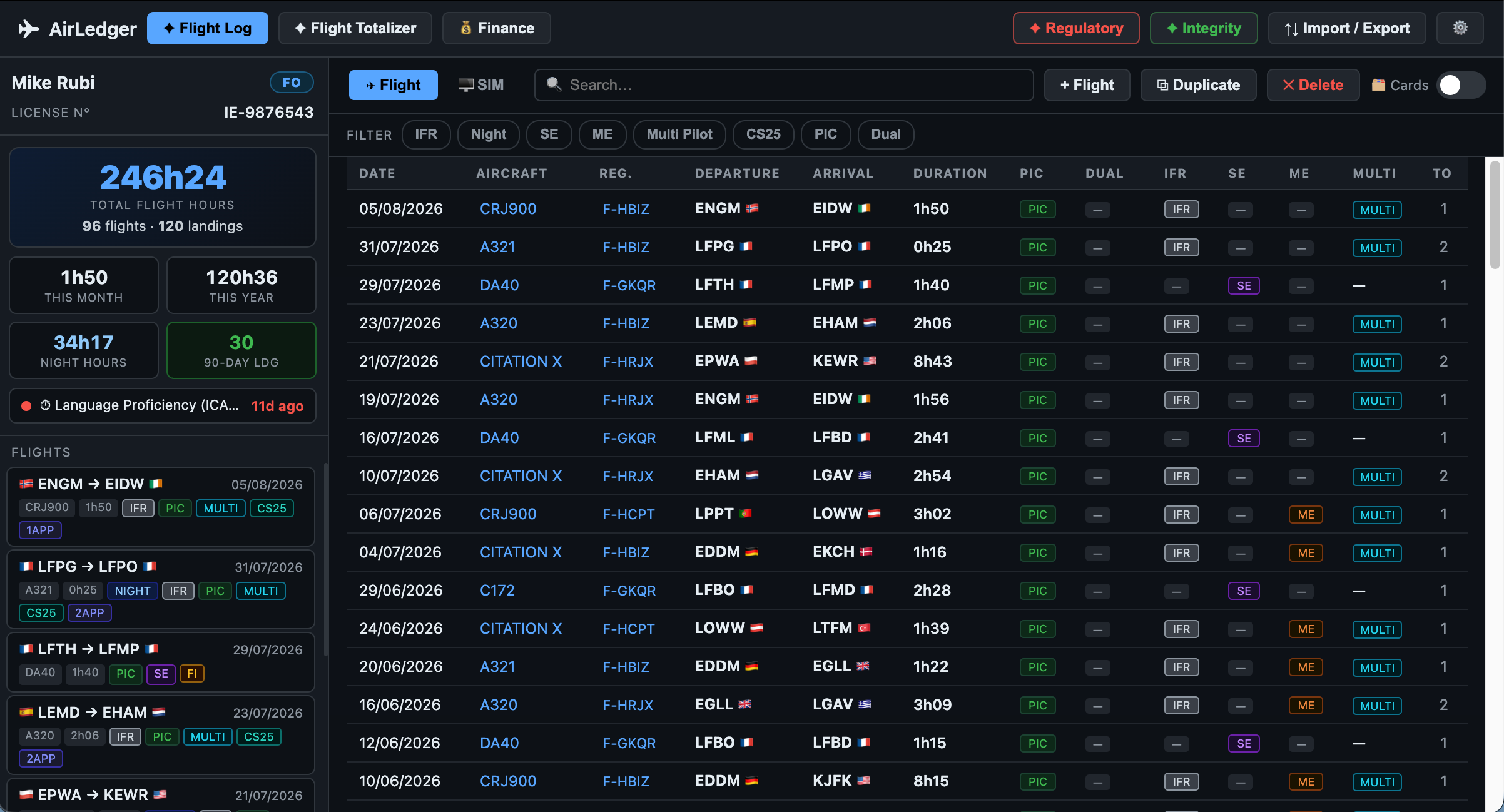This screenshot has height=812, width=1504.
Task: Sort by the DURATION column header
Action: pyautogui.click(x=950, y=173)
